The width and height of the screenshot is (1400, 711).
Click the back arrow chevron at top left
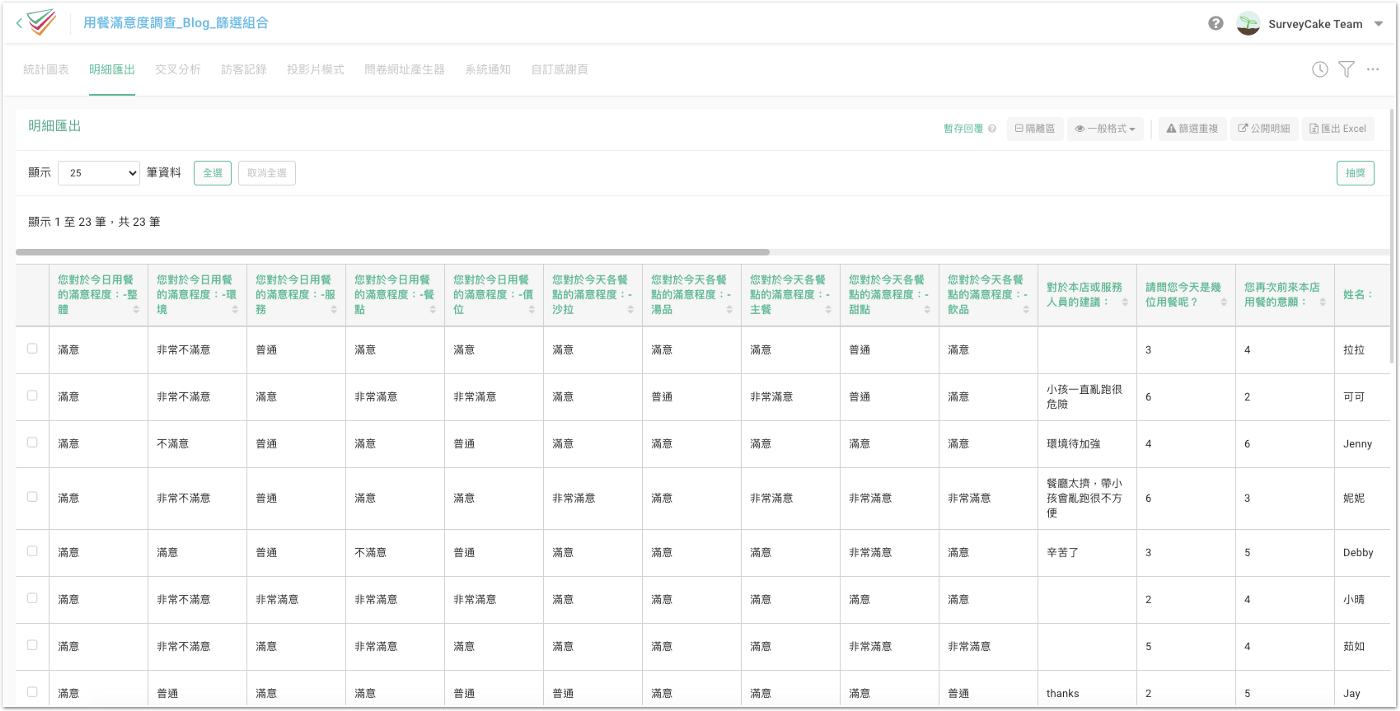tap(19, 23)
